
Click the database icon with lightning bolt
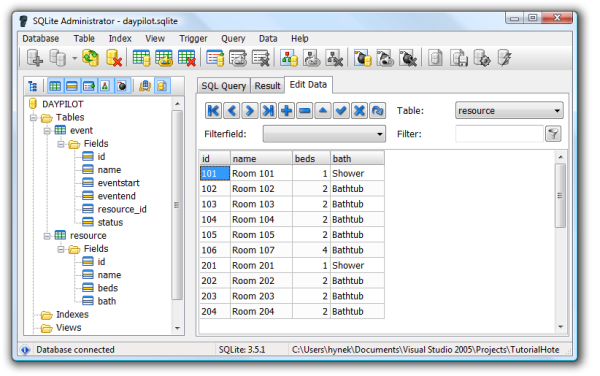point(505,59)
